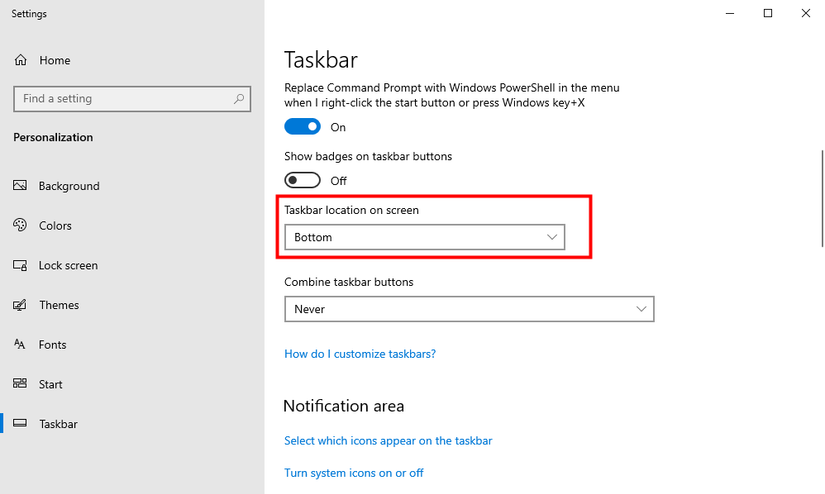Switch to the Themes settings page

click(x=59, y=305)
